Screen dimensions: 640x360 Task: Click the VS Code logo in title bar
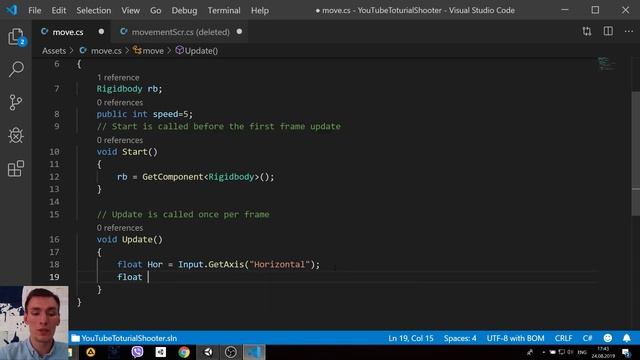click(12, 10)
